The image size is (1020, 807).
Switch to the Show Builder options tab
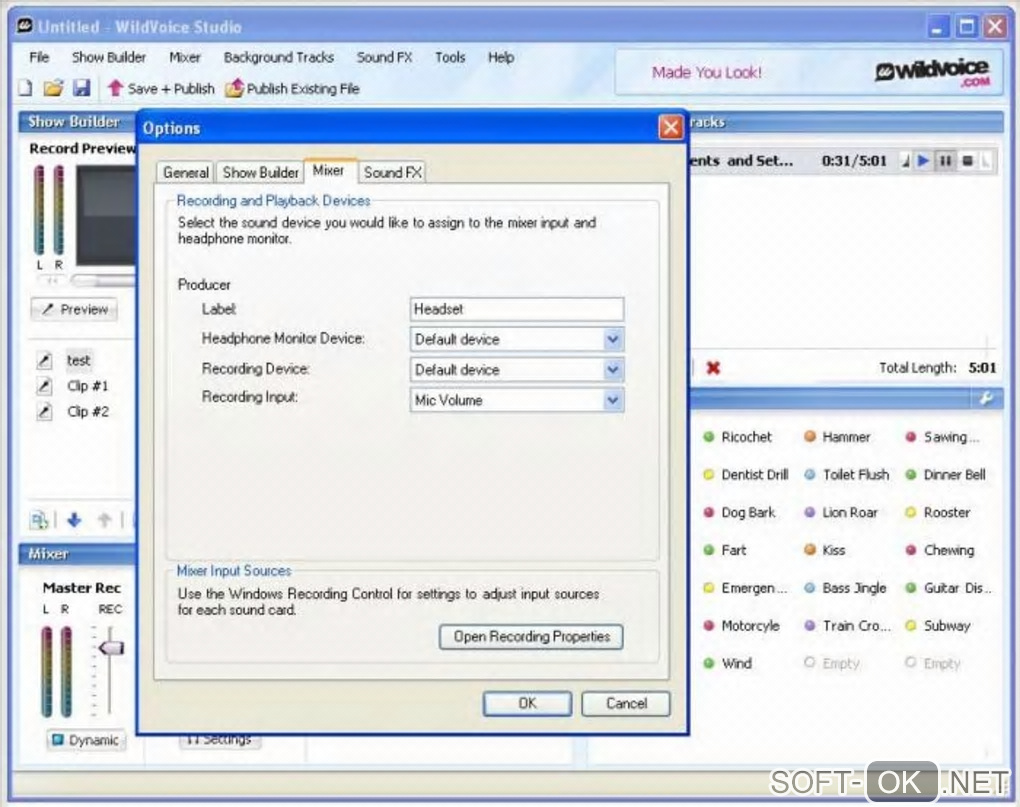(x=260, y=172)
